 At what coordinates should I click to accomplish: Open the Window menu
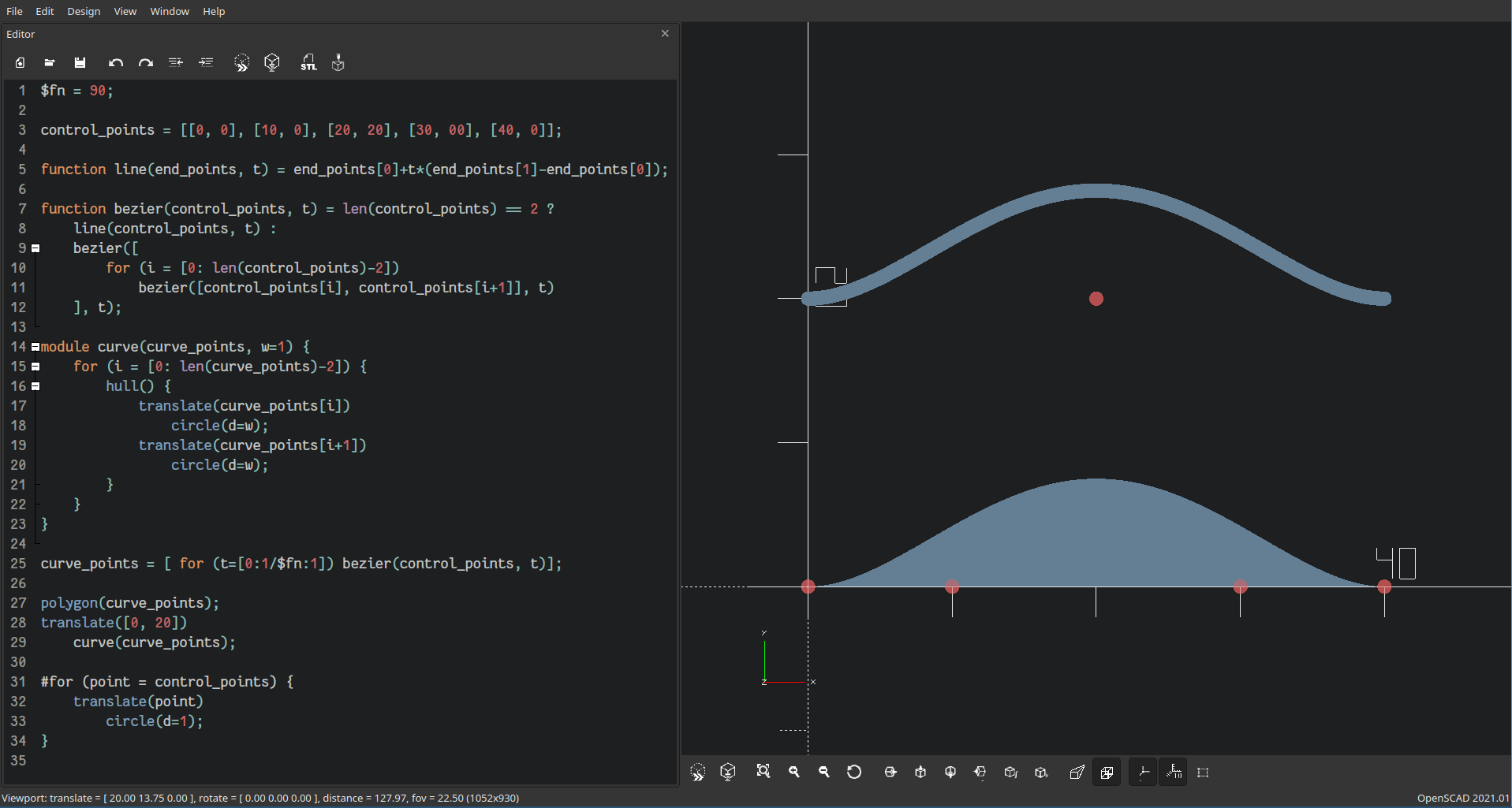tap(170, 11)
